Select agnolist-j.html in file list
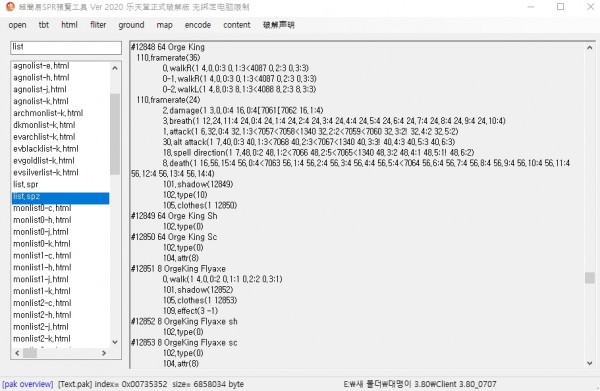This screenshot has height=391, width=600. [40, 90]
